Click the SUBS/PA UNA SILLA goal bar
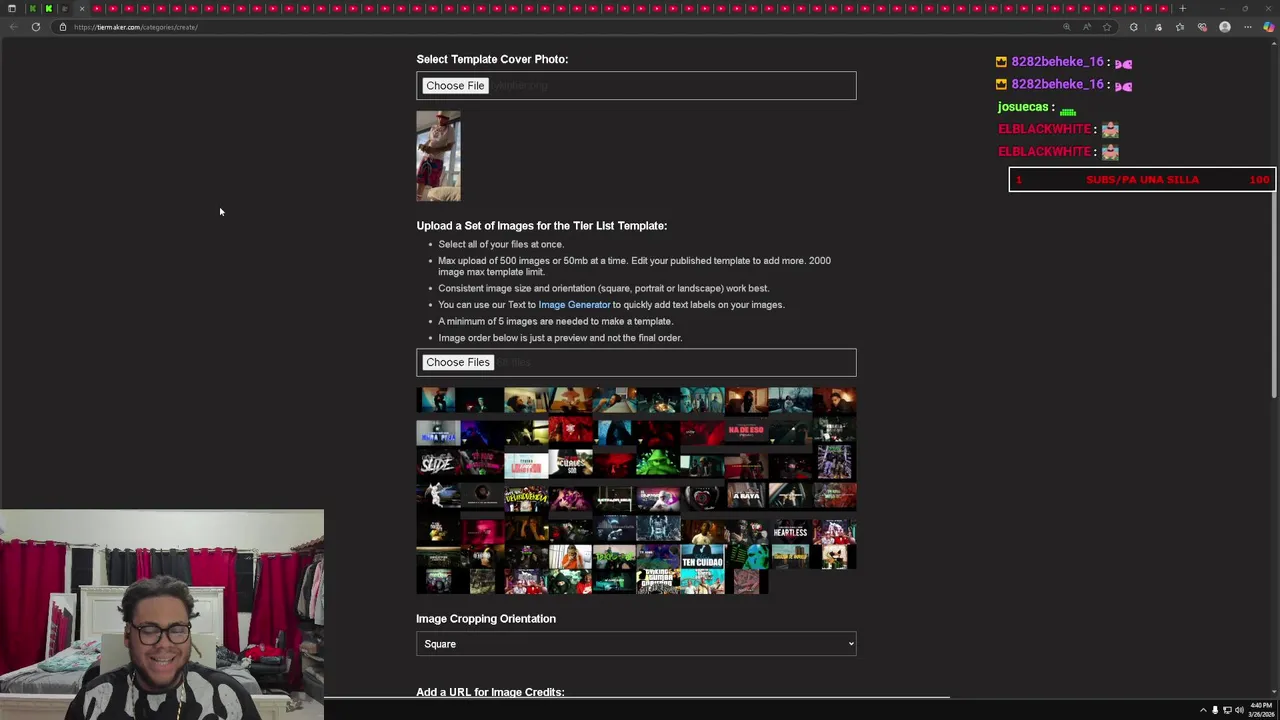Screen dimensions: 1280x720 click(1142, 180)
